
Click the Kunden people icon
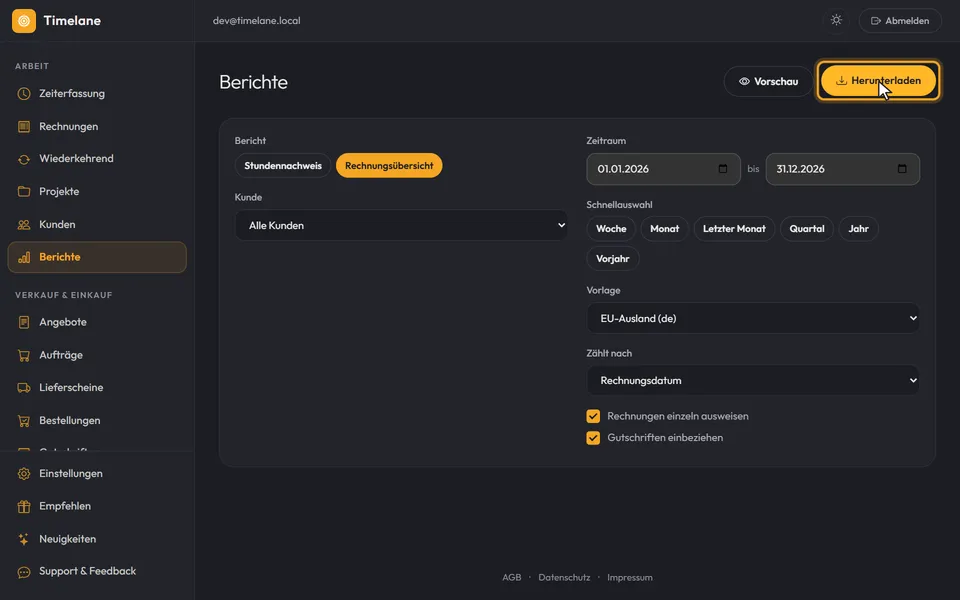click(24, 225)
